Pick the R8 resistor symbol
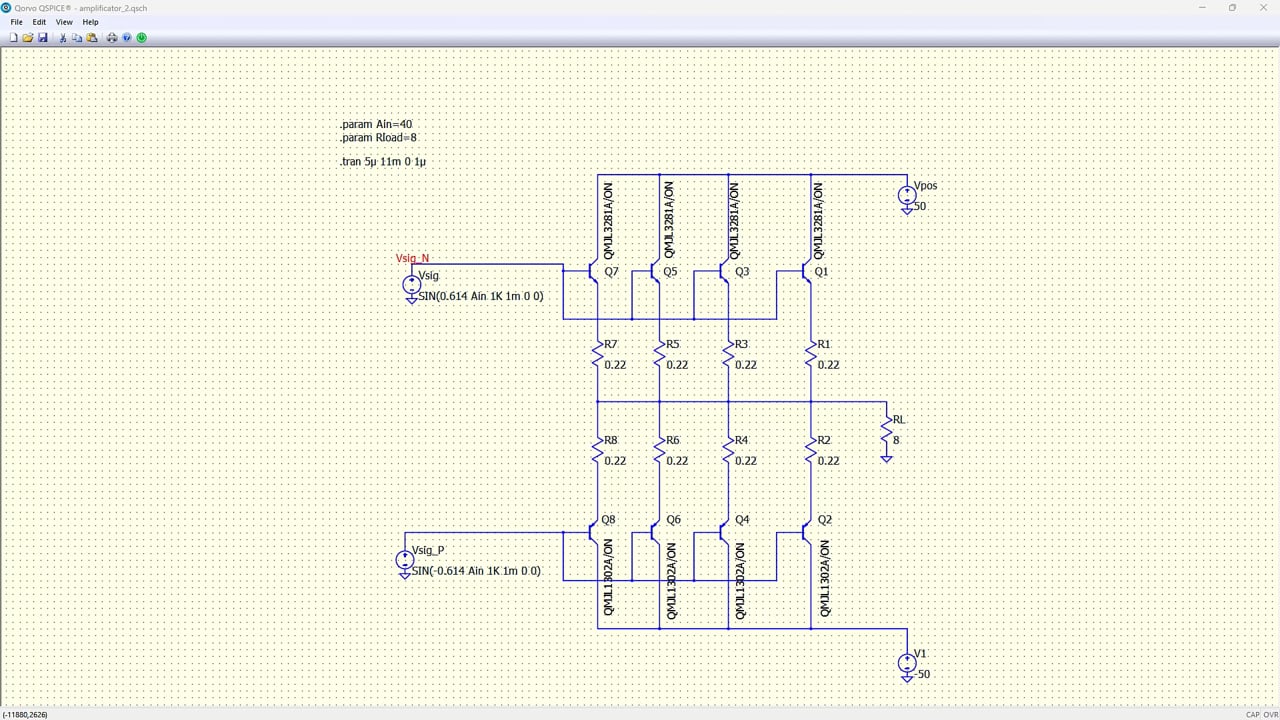The image size is (1280, 720). click(597, 450)
